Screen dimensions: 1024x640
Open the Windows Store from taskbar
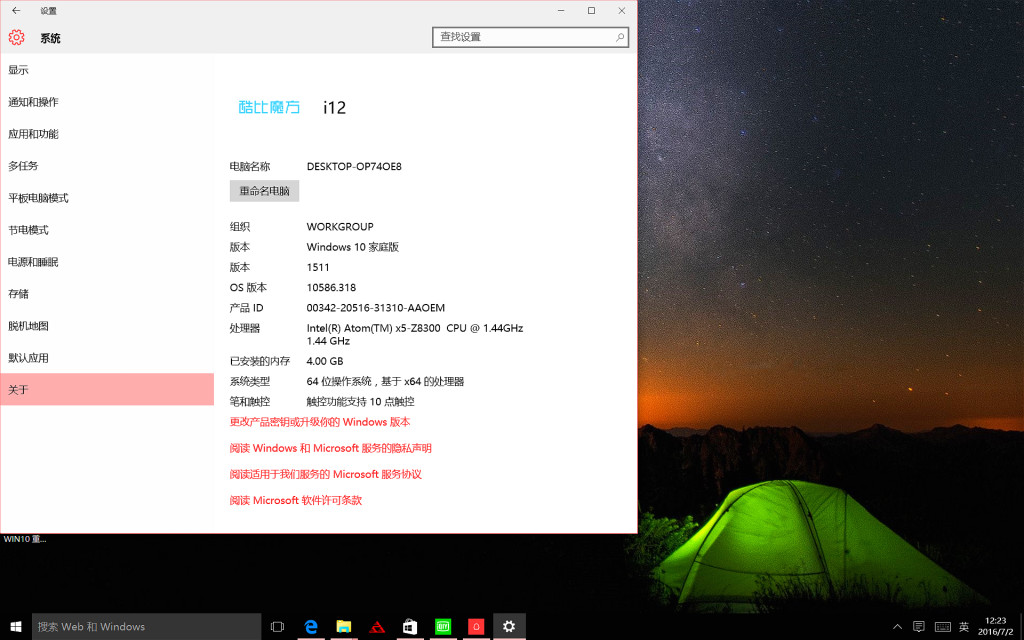(410, 627)
